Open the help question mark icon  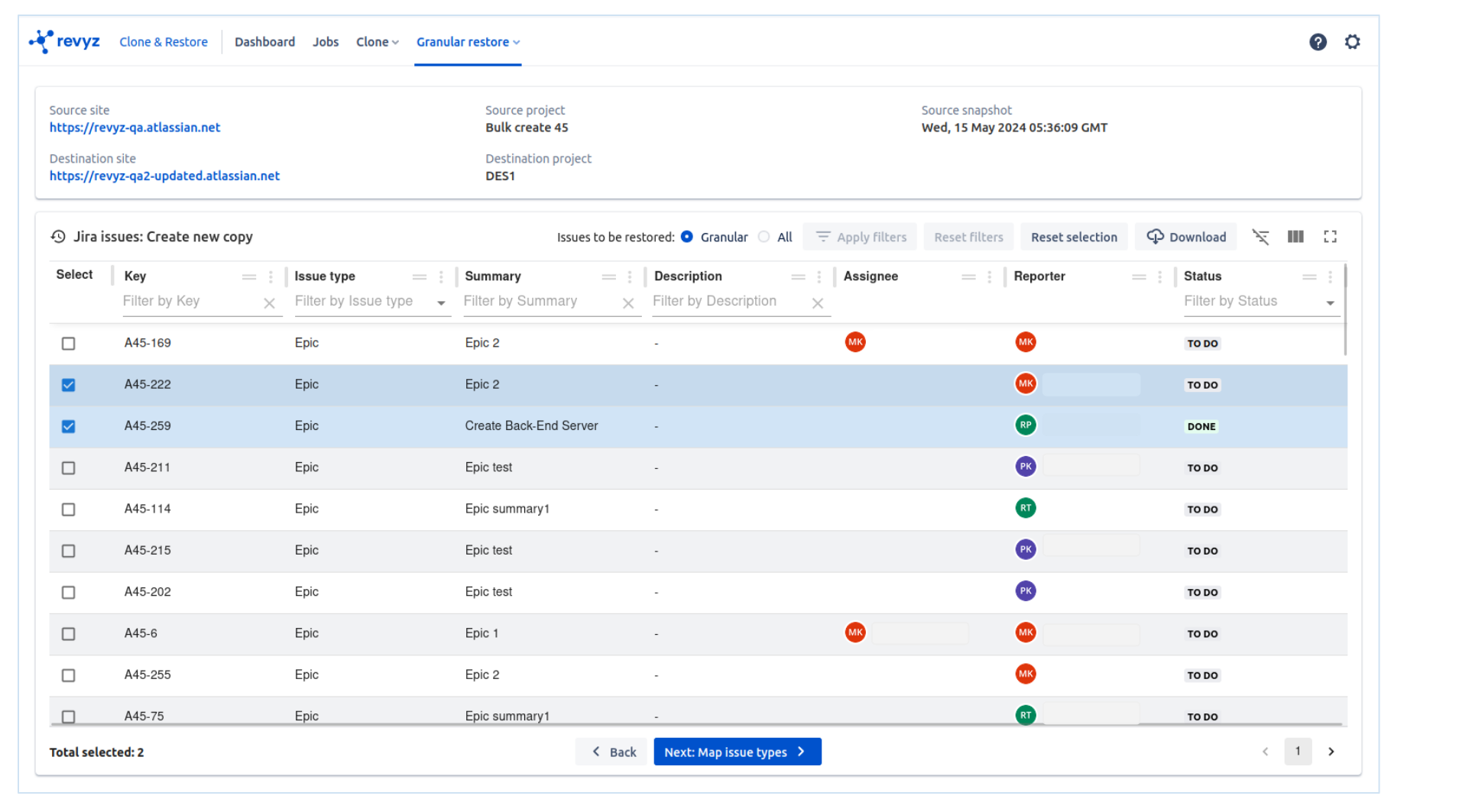click(1318, 42)
